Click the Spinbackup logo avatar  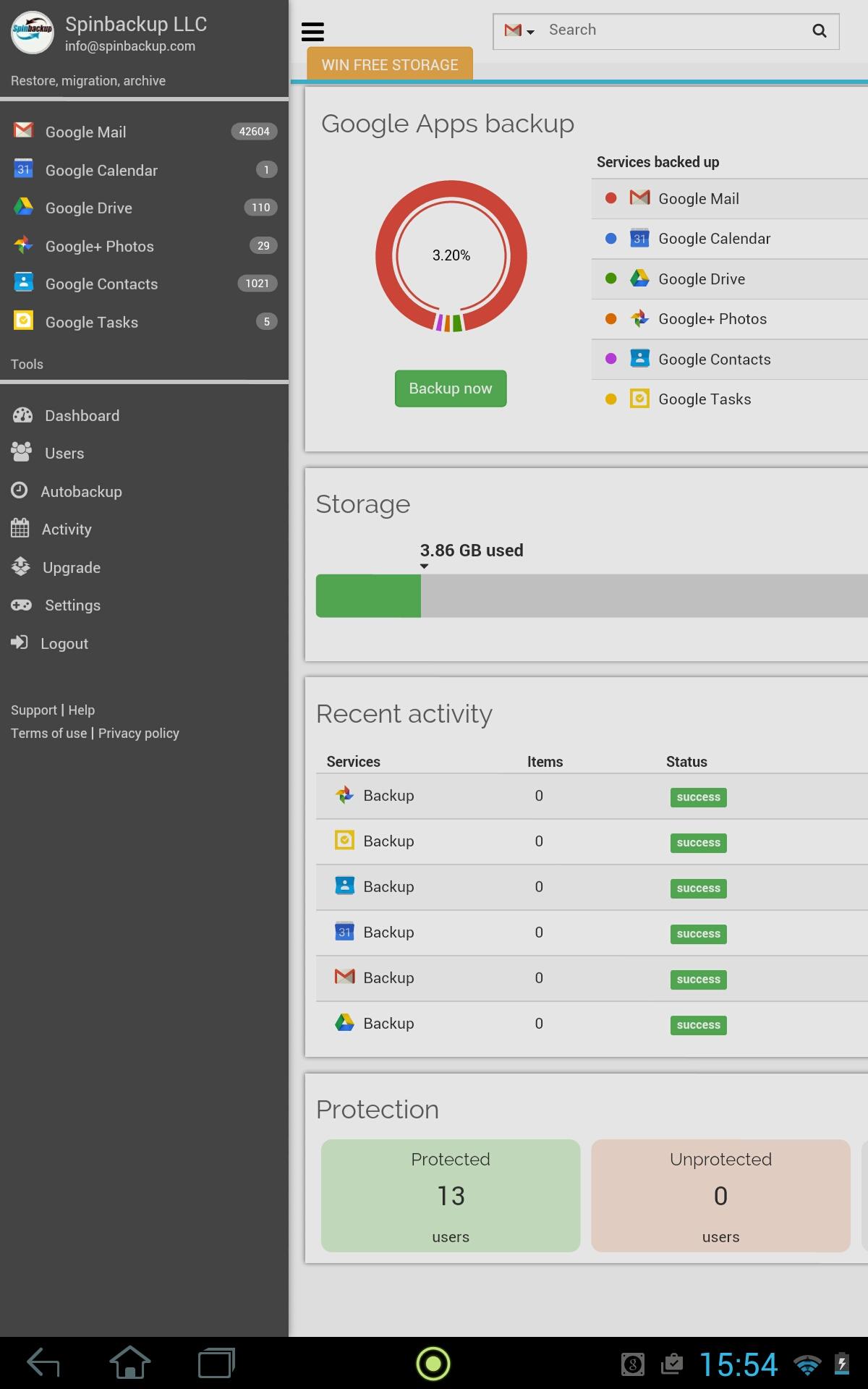[x=32, y=32]
